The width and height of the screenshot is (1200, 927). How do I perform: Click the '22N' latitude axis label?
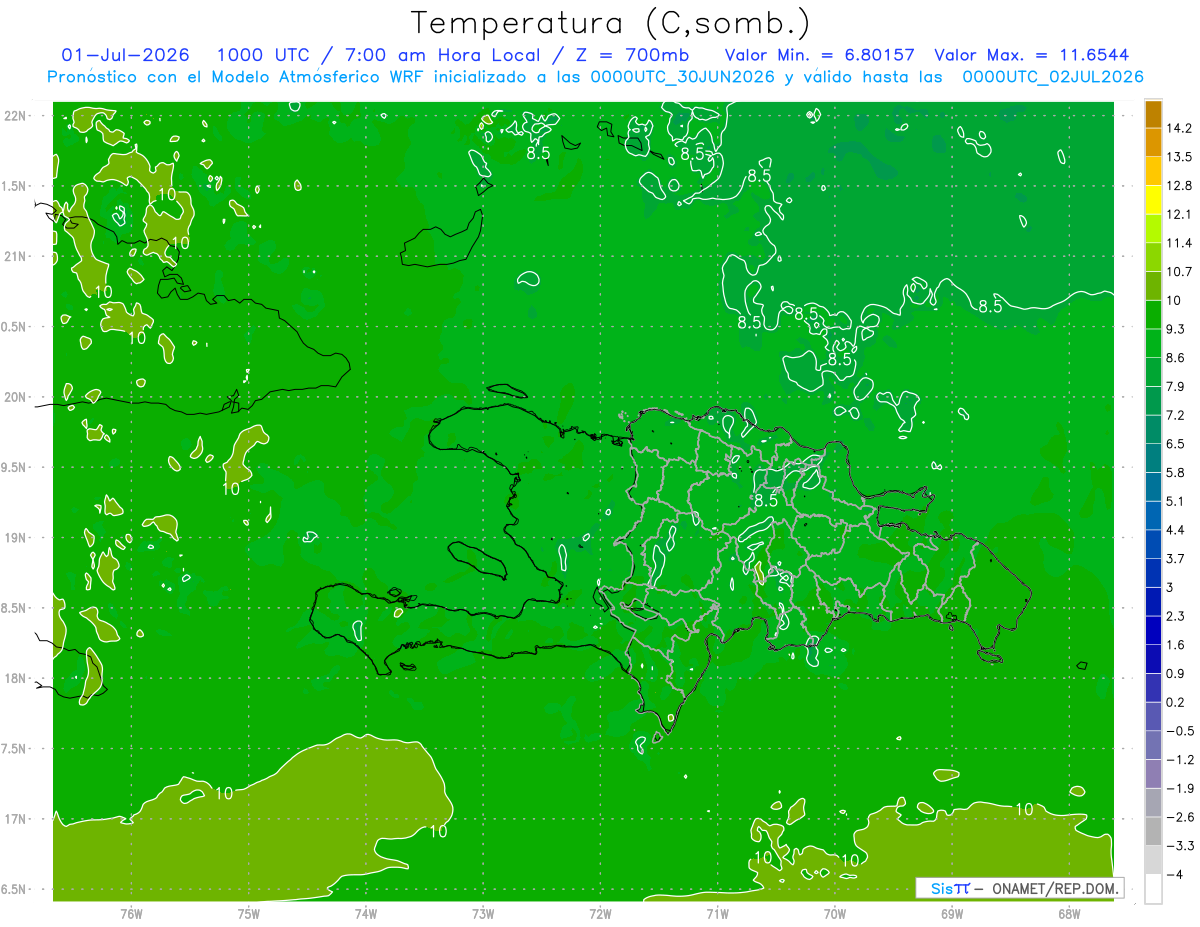pos(16,116)
